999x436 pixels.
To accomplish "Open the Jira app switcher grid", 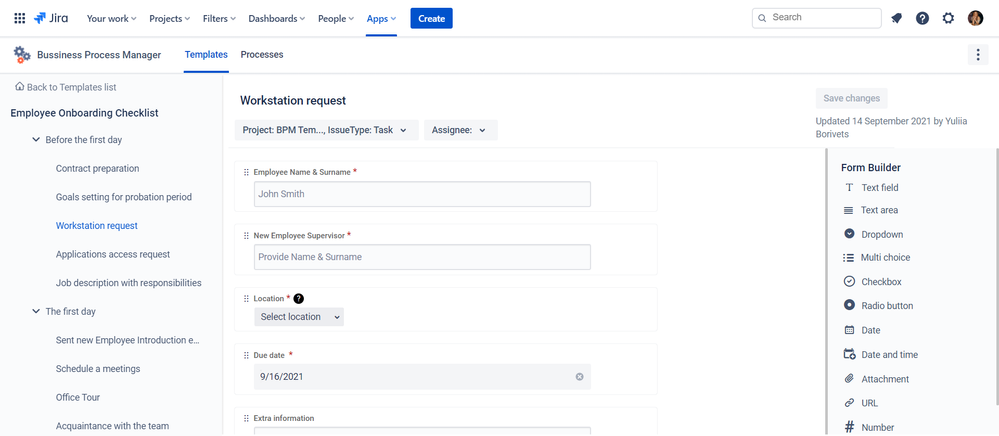I will 20,18.
